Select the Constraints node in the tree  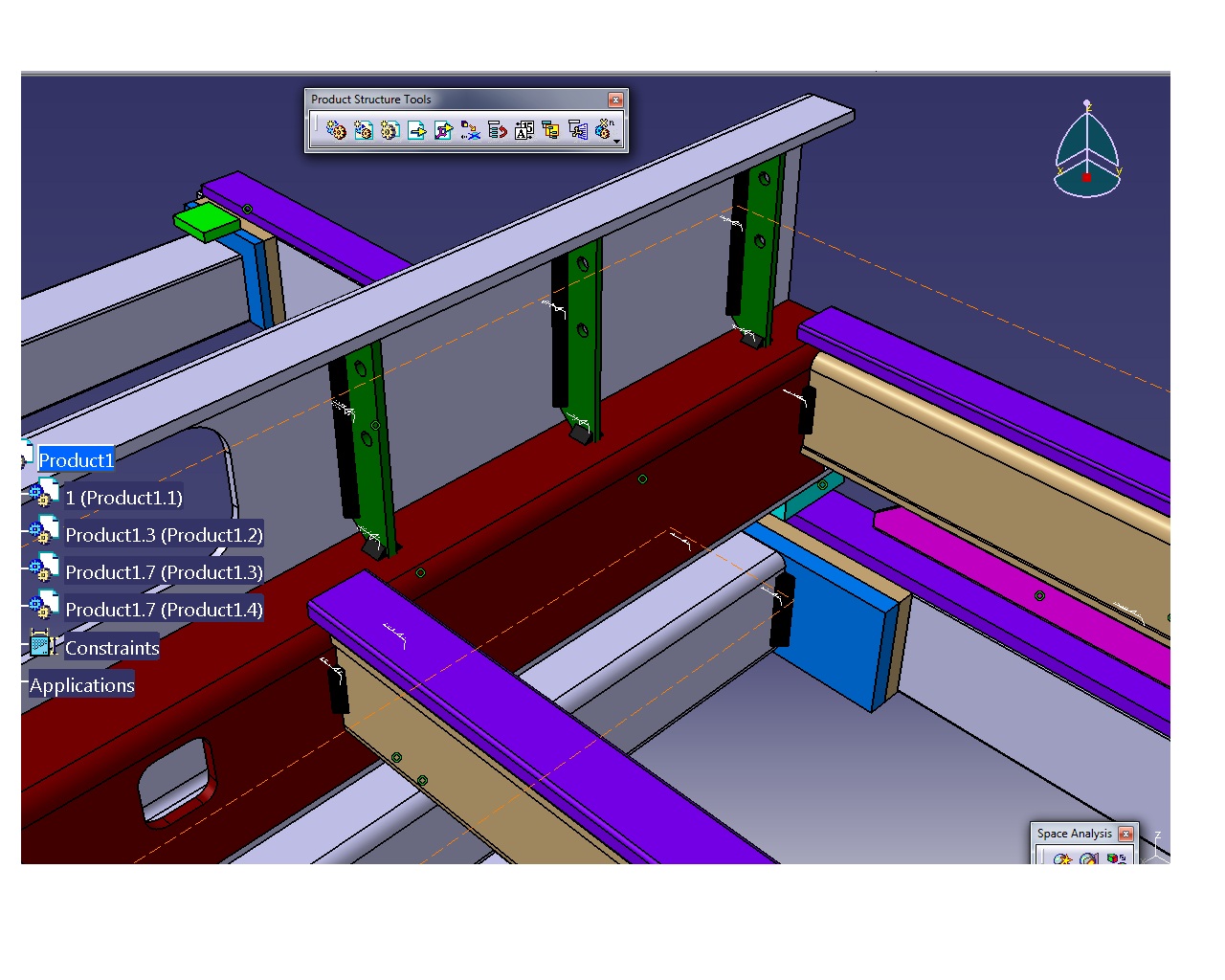pos(112,648)
